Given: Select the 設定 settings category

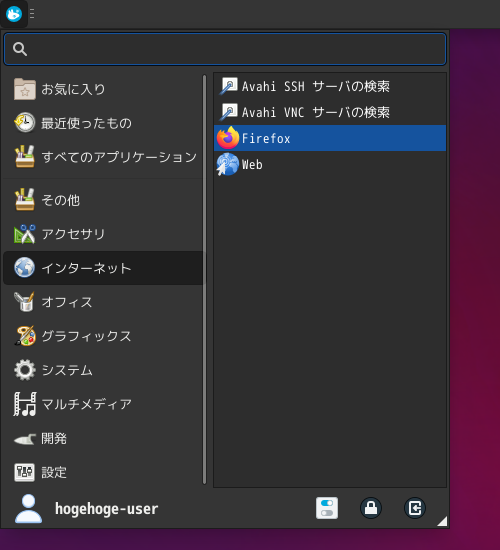Looking at the screenshot, I should [103, 472].
